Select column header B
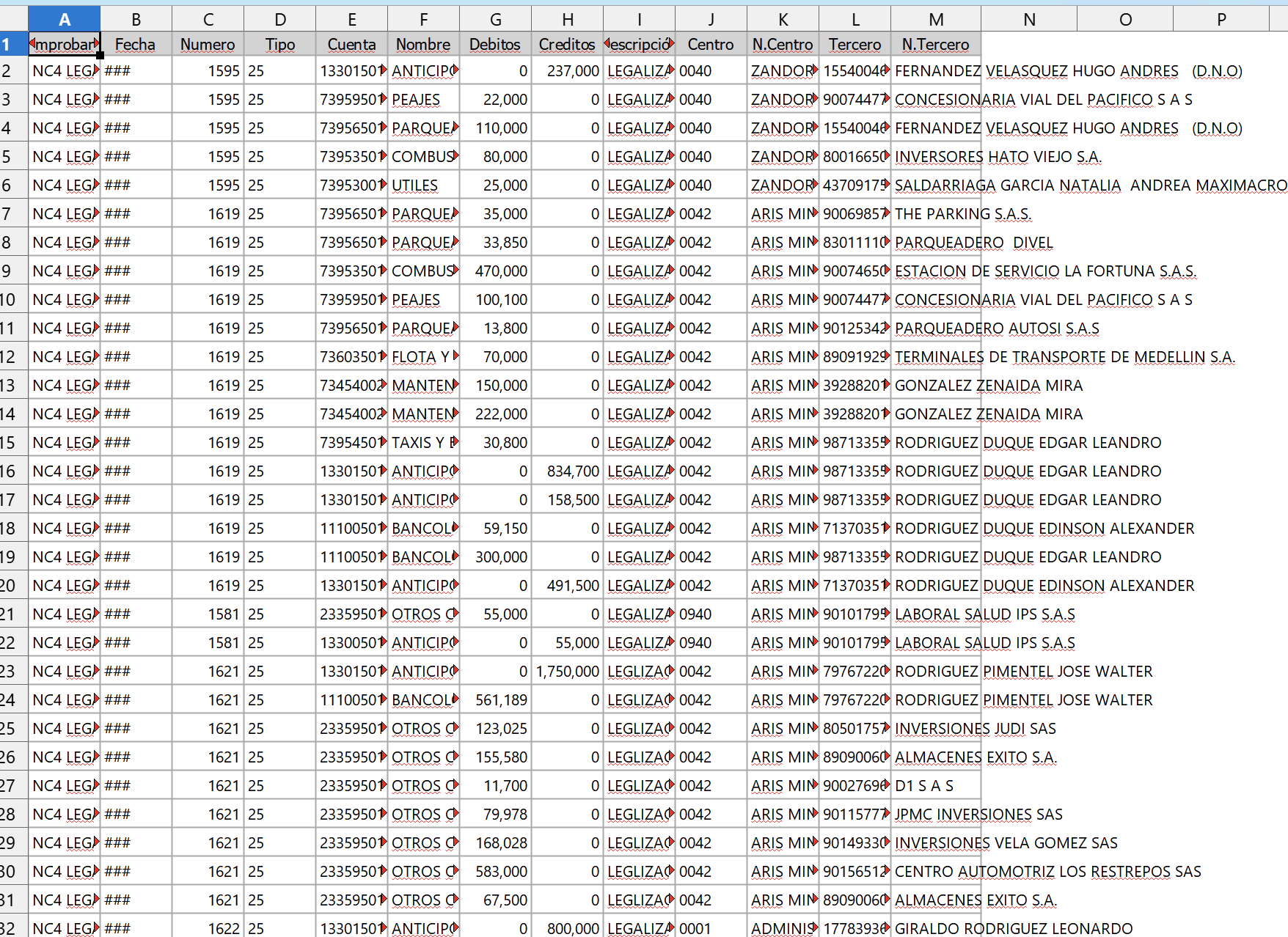Image resolution: width=1288 pixels, height=937 pixels. click(x=136, y=19)
